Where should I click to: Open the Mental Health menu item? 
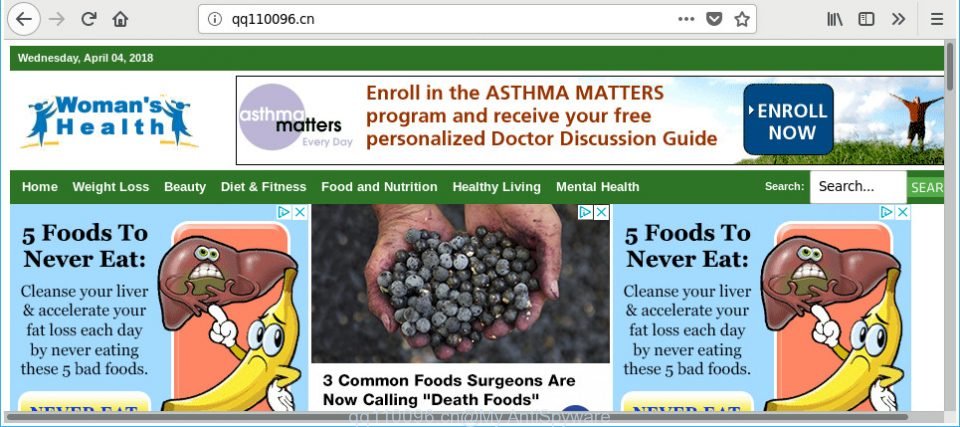[x=598, y=187]
